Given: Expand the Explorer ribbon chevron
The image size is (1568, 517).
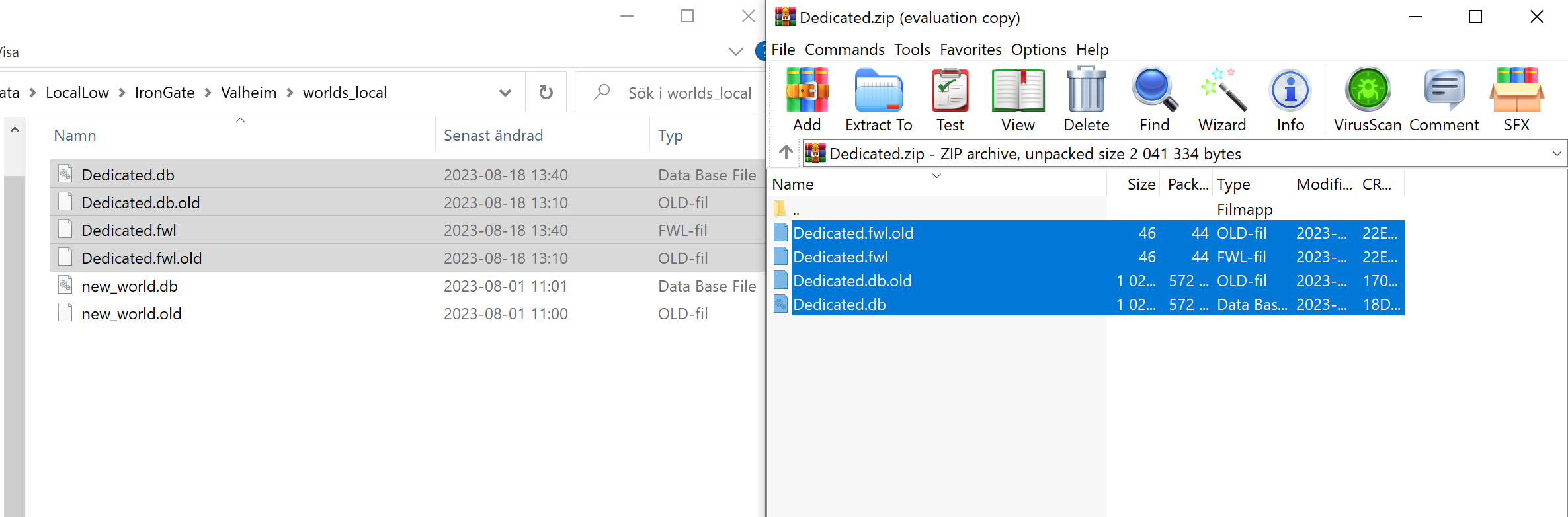Looking at the screenshot, I should [735, 51].
